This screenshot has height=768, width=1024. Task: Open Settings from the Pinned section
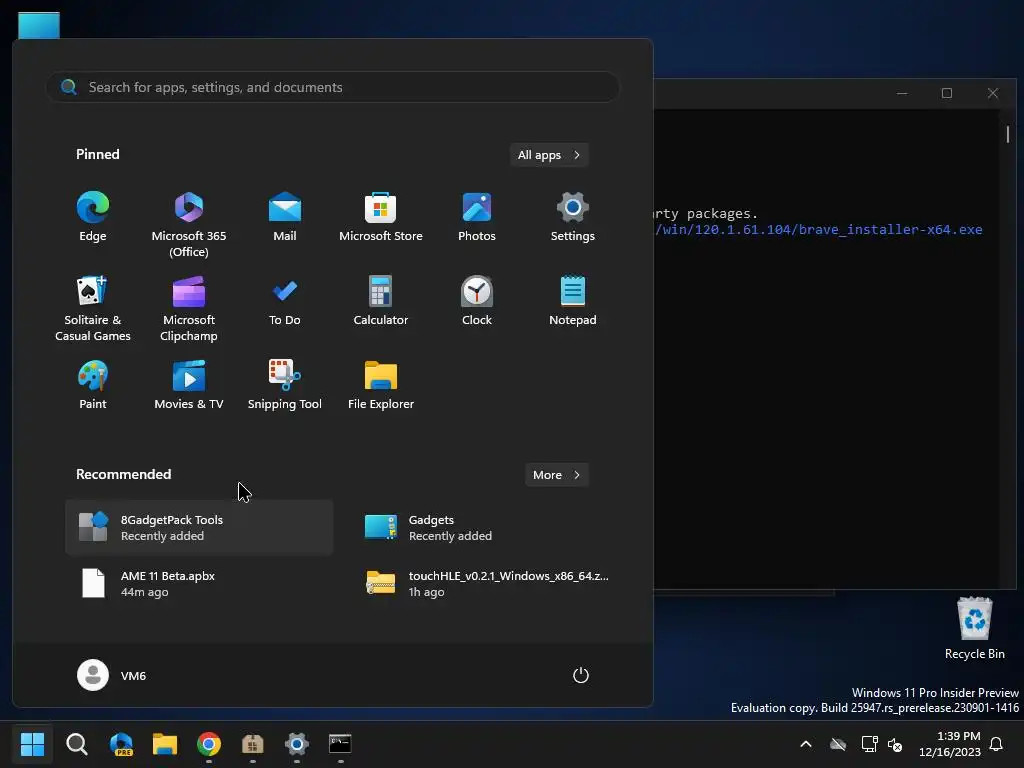[x=573, y=217]
